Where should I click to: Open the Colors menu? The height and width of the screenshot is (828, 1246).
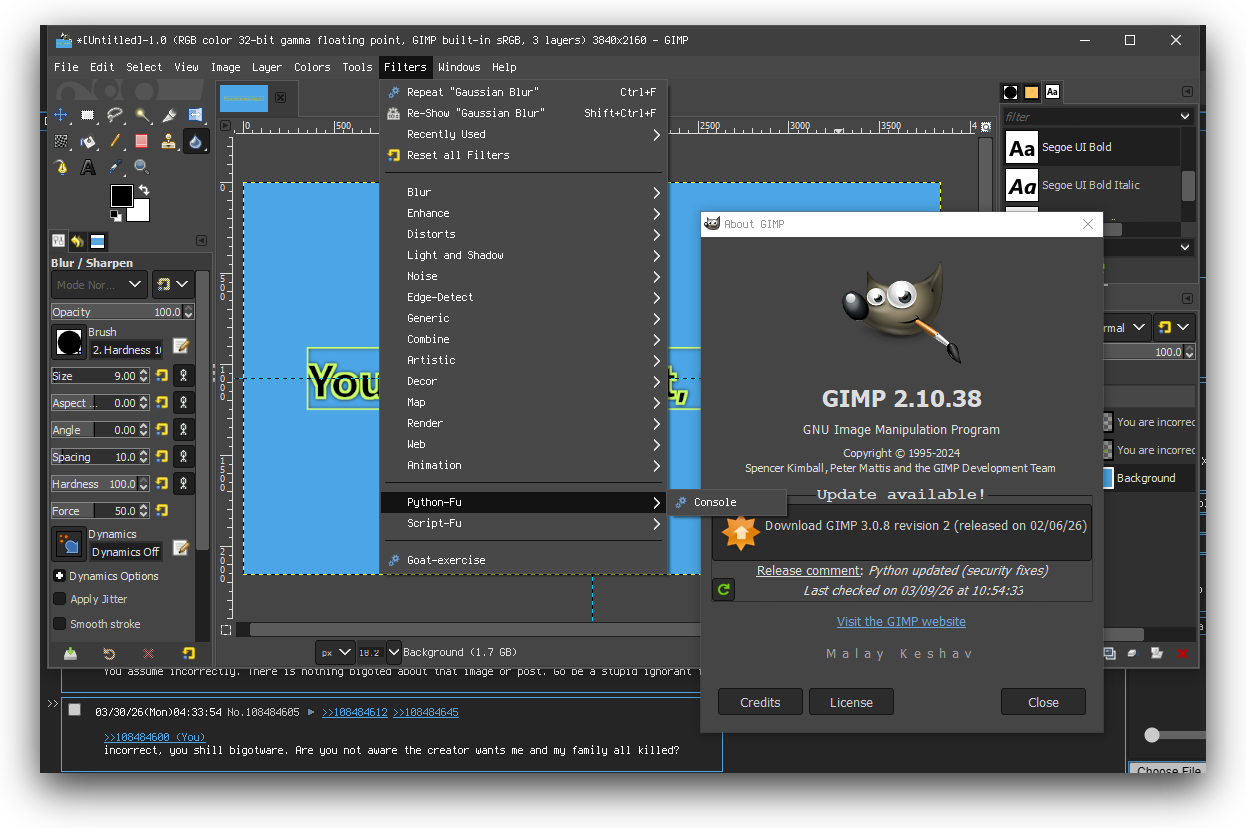(312, 67)
